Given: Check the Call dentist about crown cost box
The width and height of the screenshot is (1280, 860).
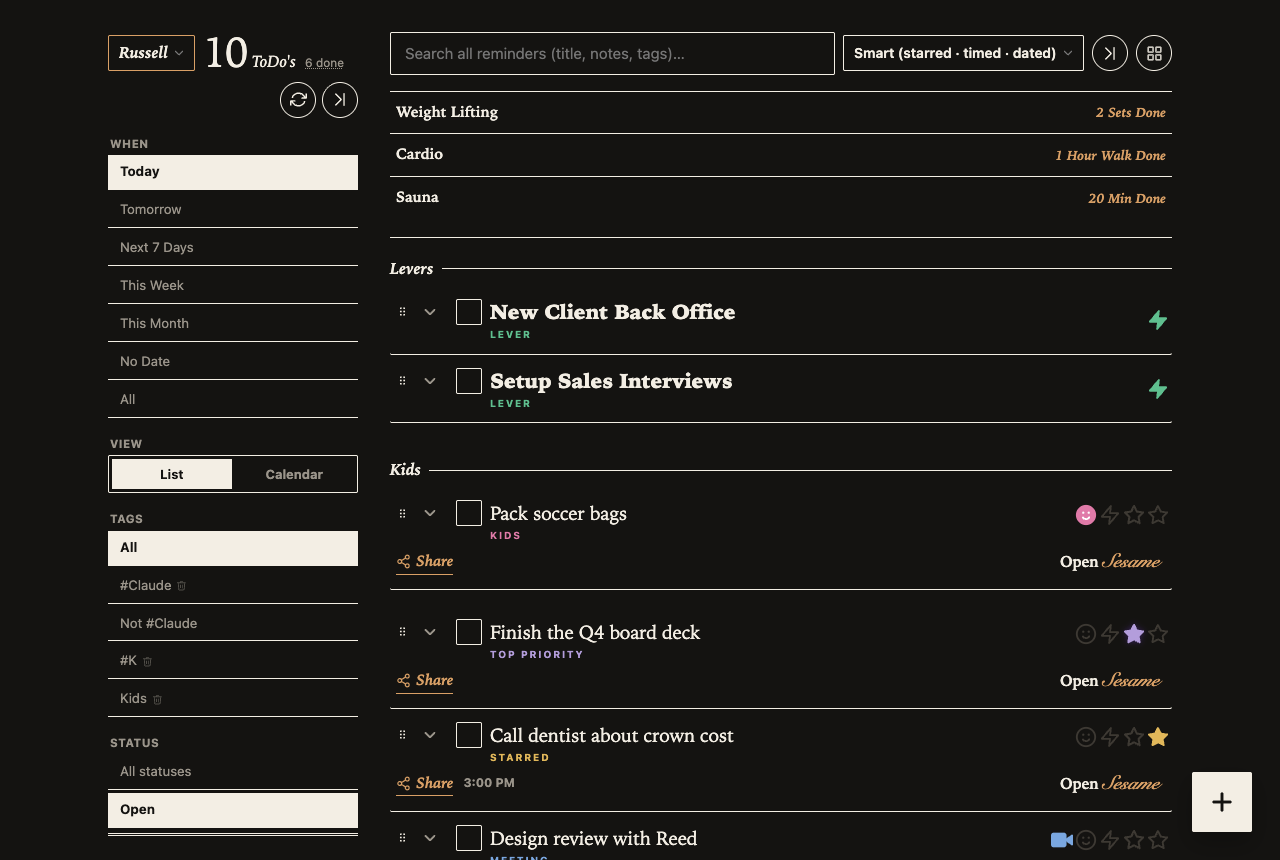Looking at the screenshot, I should click(x=469, y=735).
